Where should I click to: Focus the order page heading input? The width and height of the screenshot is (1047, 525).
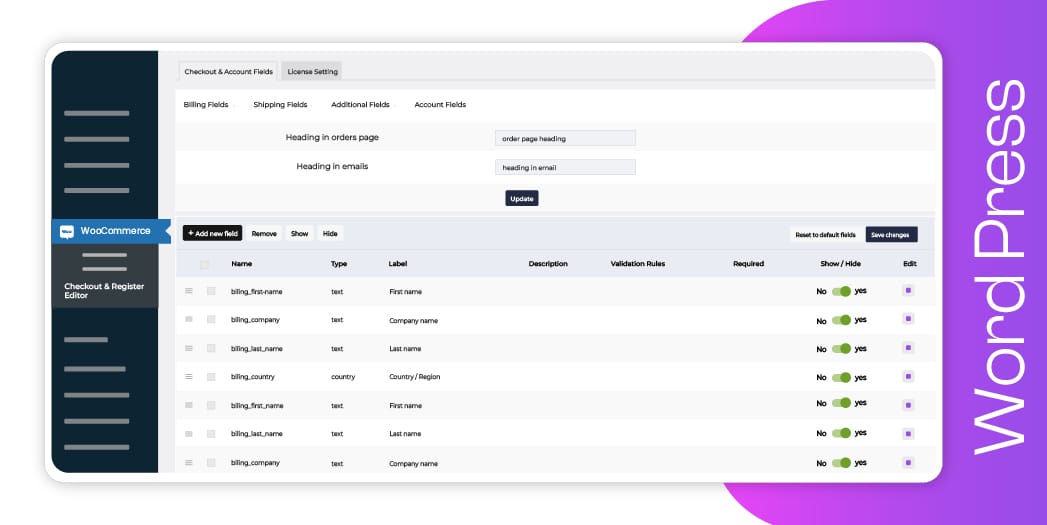565,138
